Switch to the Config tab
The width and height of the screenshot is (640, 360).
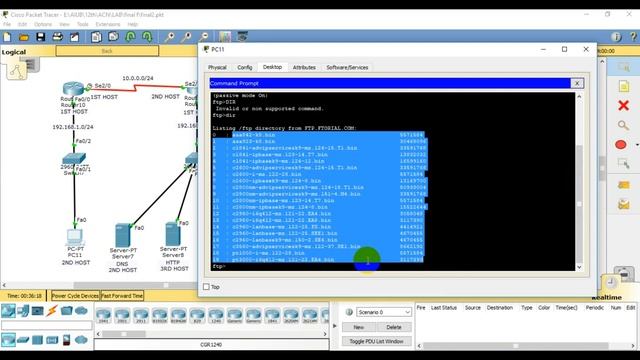pos(245,67)
